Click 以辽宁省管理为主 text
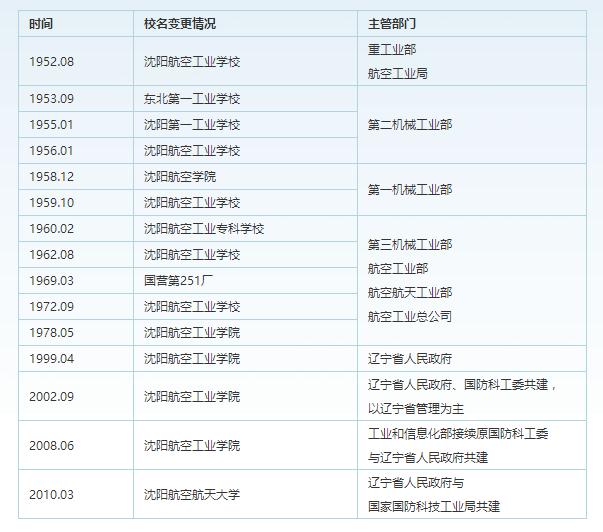 click(x=416, y=409)
